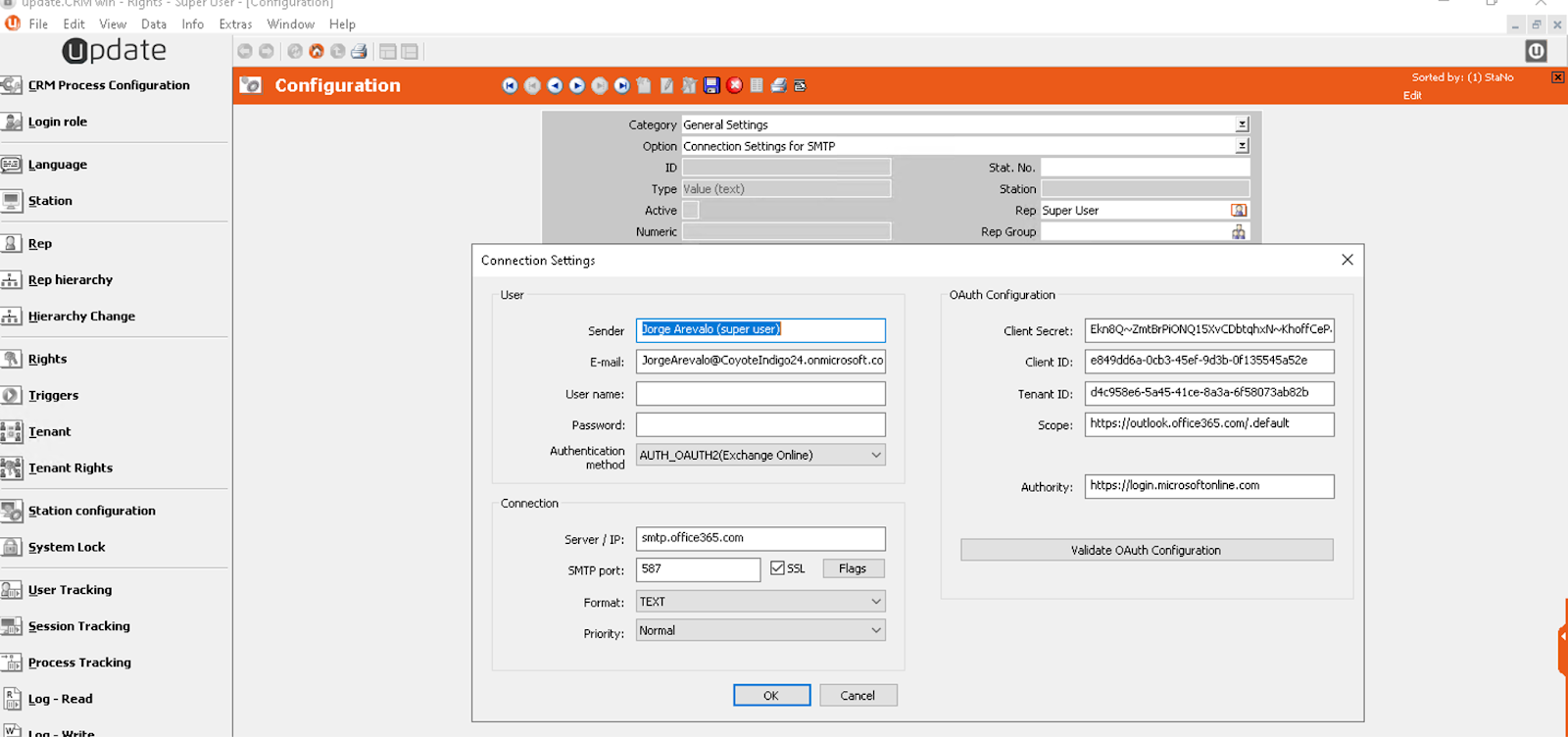1568x737 pixels.
Task: Open Rep hierarchy in sidebar
Action: click(71, 280)
